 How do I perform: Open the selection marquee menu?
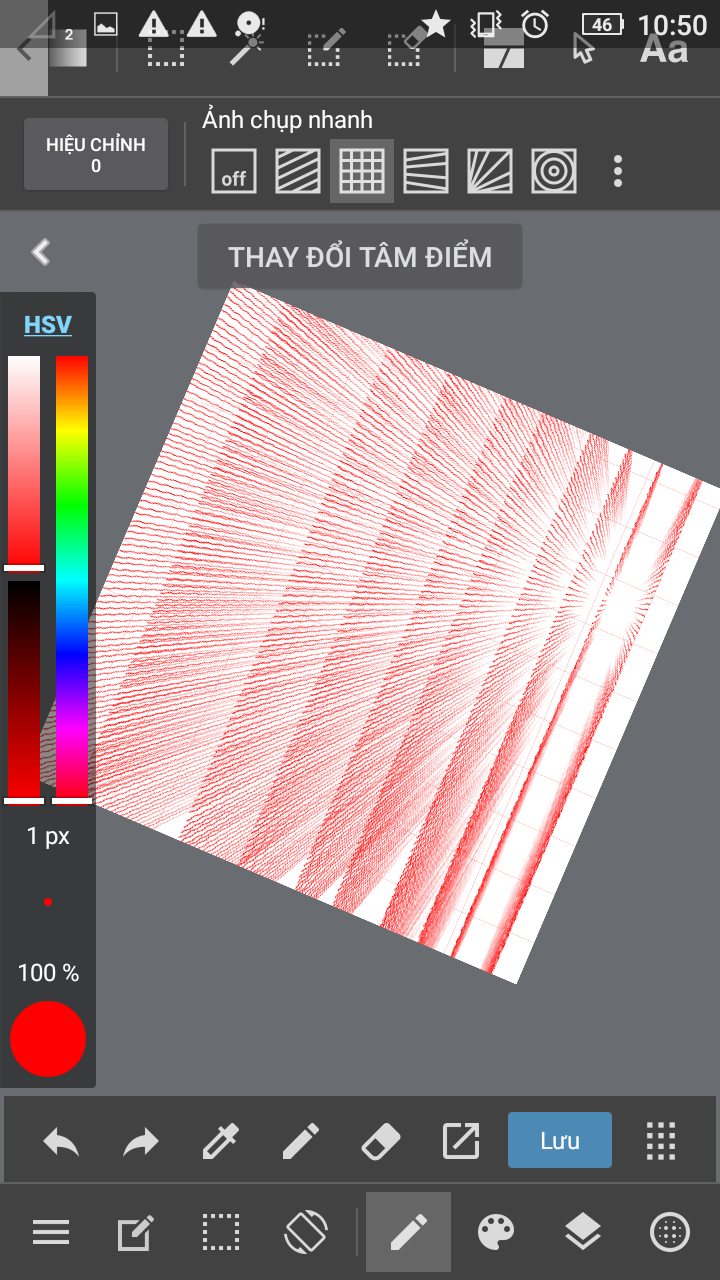point(220,1233)
